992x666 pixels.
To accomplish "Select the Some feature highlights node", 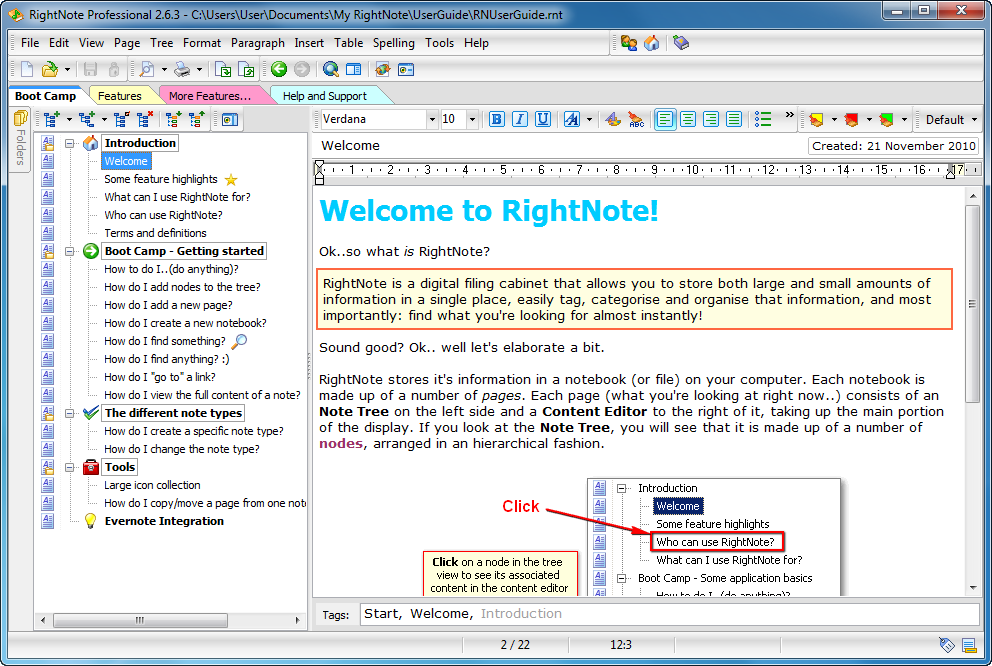I will point(161,180).
